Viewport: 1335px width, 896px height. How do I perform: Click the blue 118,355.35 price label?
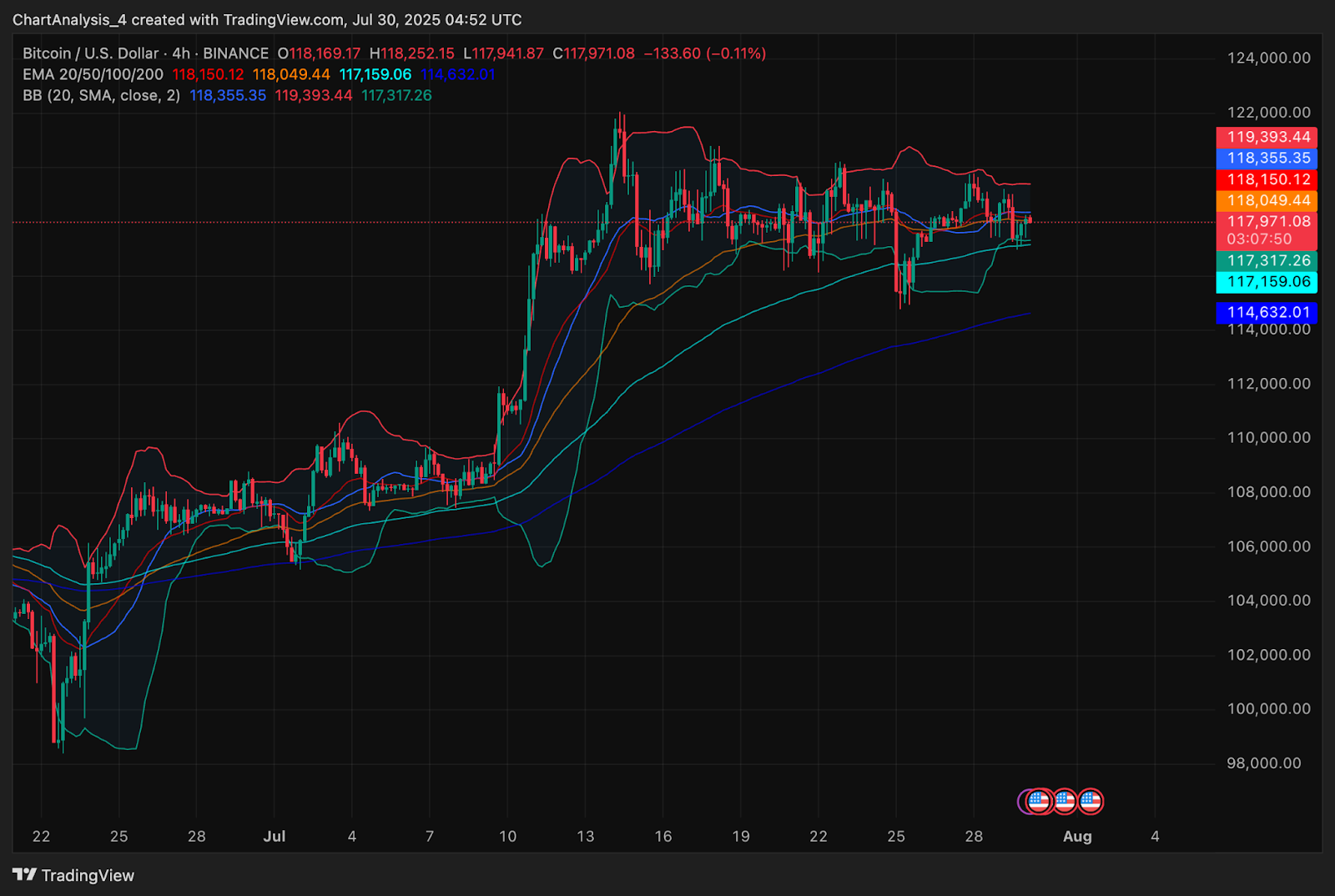[1267, 158]
